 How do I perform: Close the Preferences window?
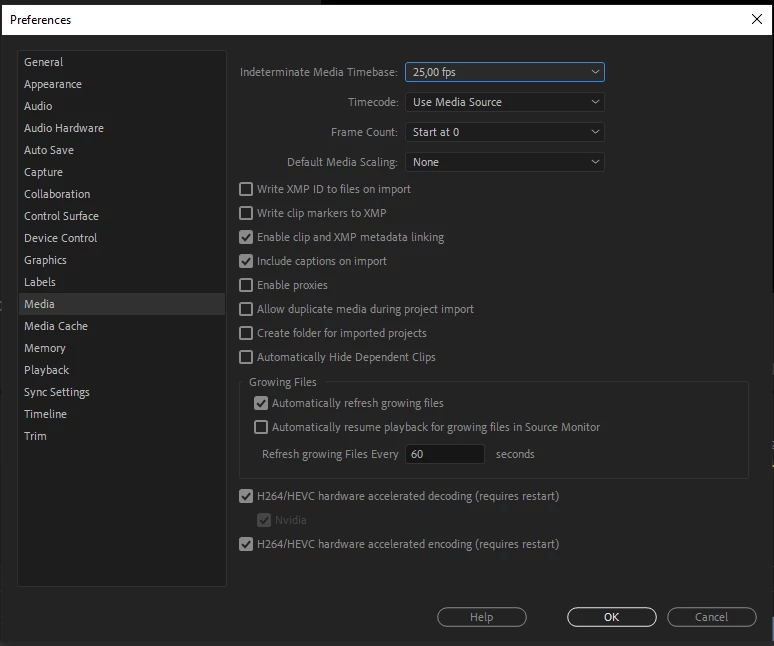pos(757,19)
